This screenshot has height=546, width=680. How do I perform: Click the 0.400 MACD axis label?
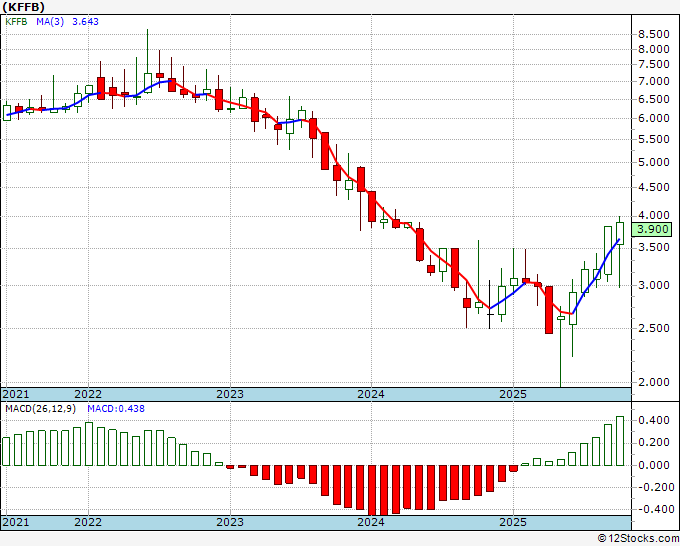tap(654, 420)
